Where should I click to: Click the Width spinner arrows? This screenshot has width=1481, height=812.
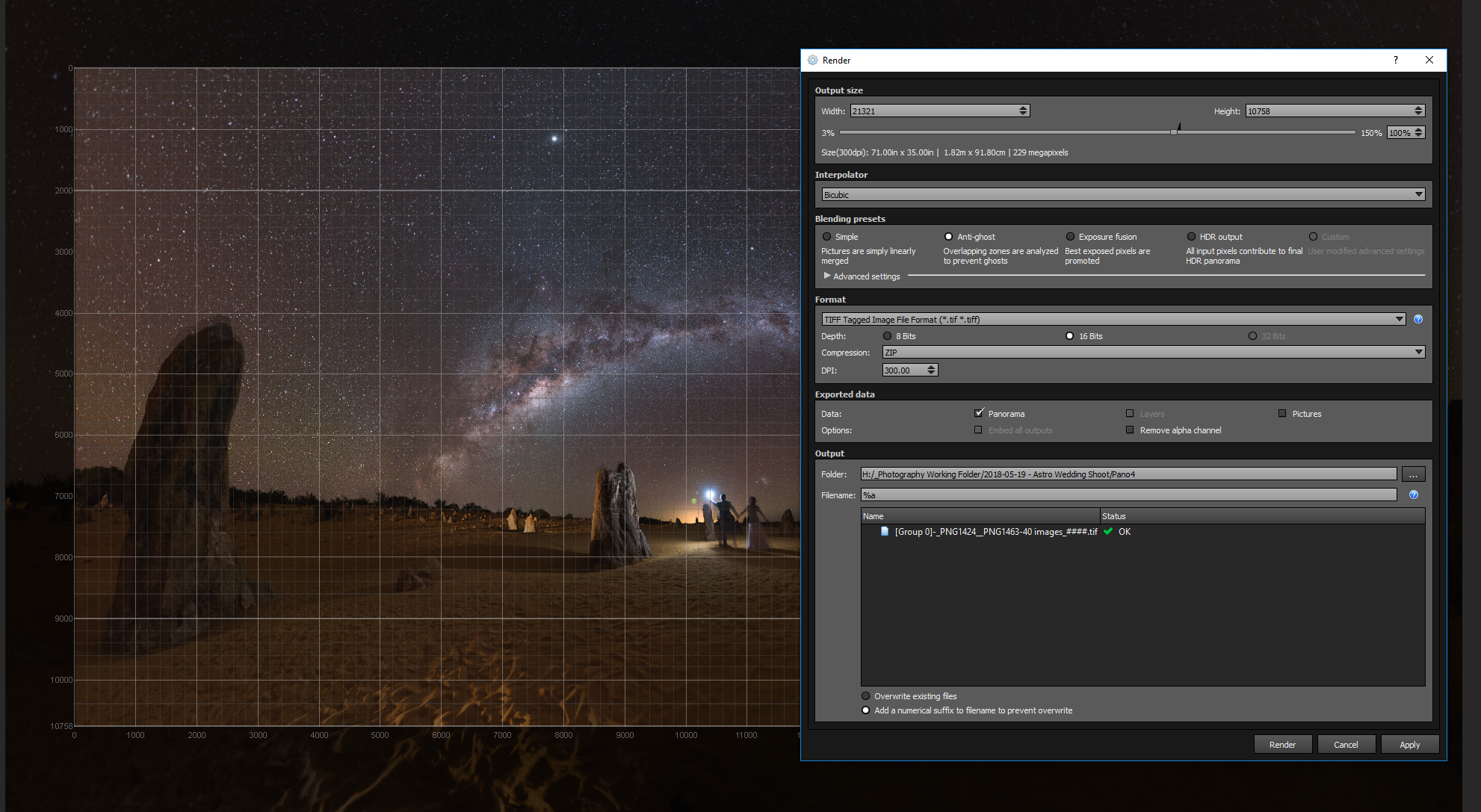(1023, 111)
